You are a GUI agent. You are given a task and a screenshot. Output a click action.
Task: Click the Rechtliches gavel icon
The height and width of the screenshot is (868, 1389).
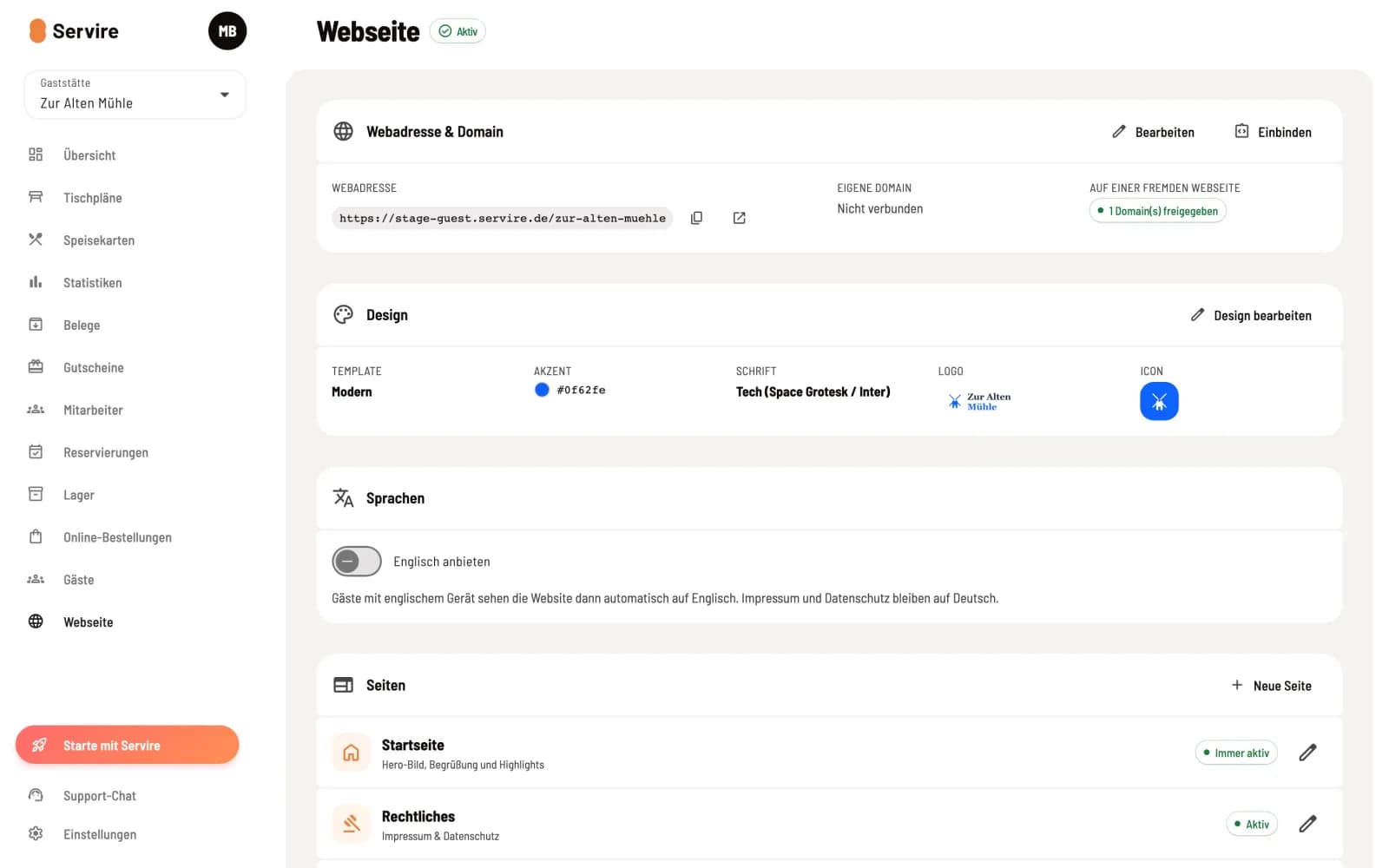[351, 824]
